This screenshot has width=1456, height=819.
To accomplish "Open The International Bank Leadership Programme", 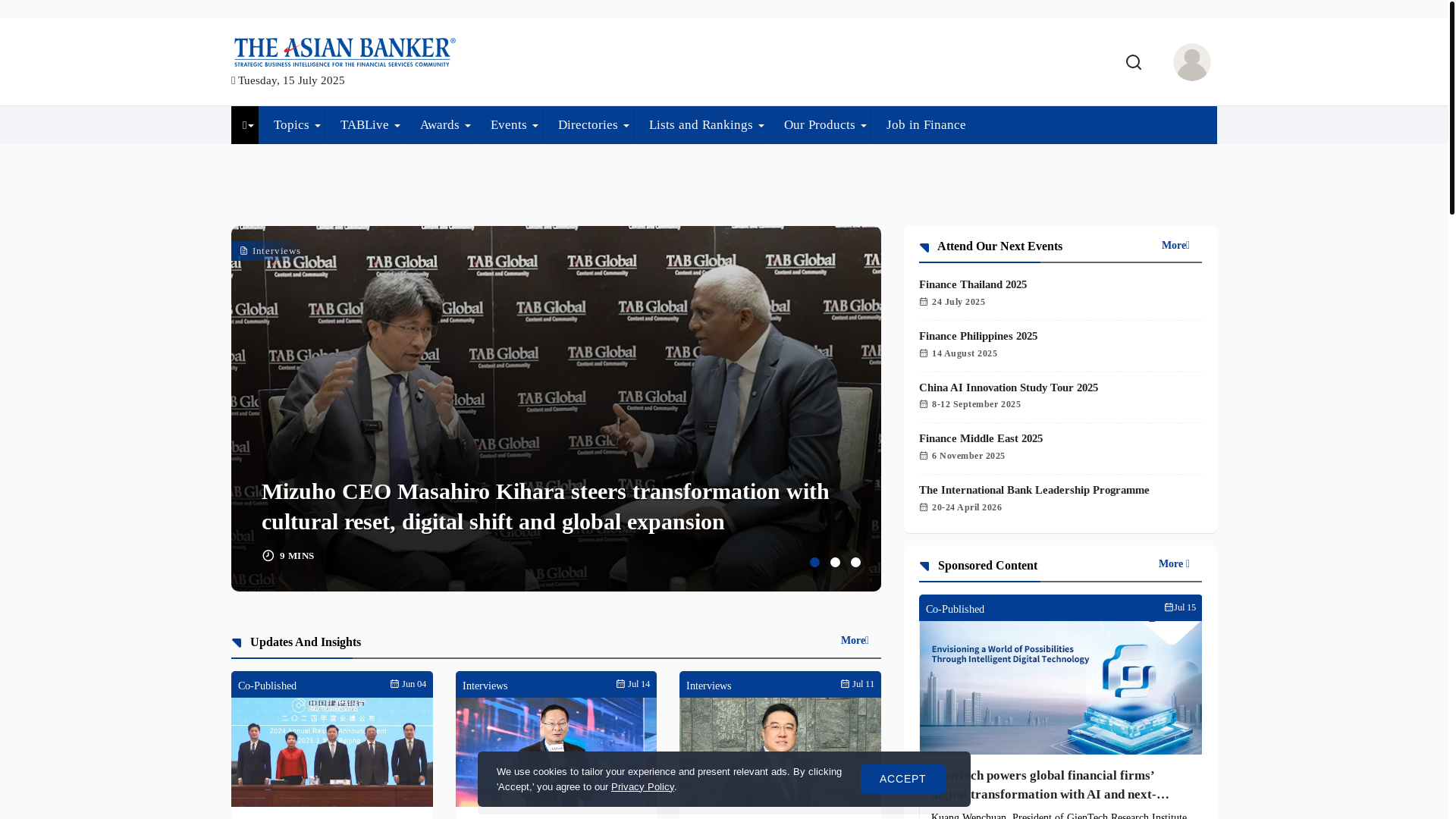I will coord(1034,490).
